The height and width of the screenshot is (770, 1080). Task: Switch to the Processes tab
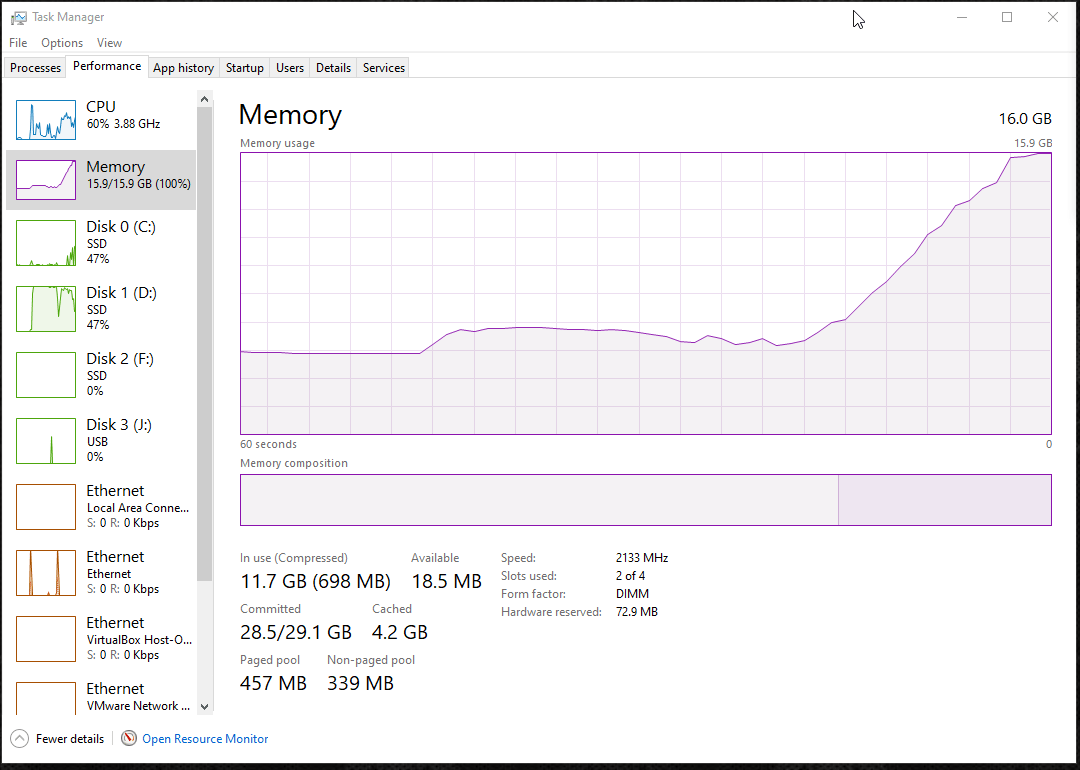36,68
